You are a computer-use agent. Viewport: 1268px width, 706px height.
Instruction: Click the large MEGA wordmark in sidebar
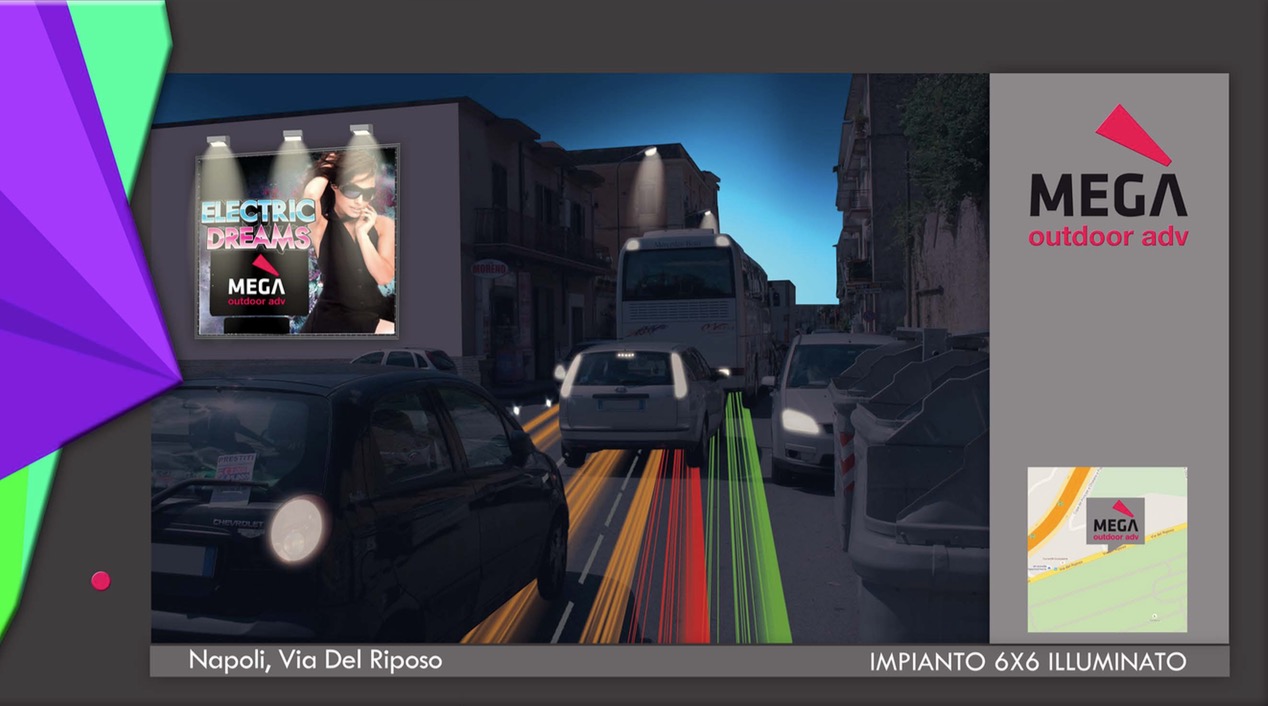[x=1108, y=196]
